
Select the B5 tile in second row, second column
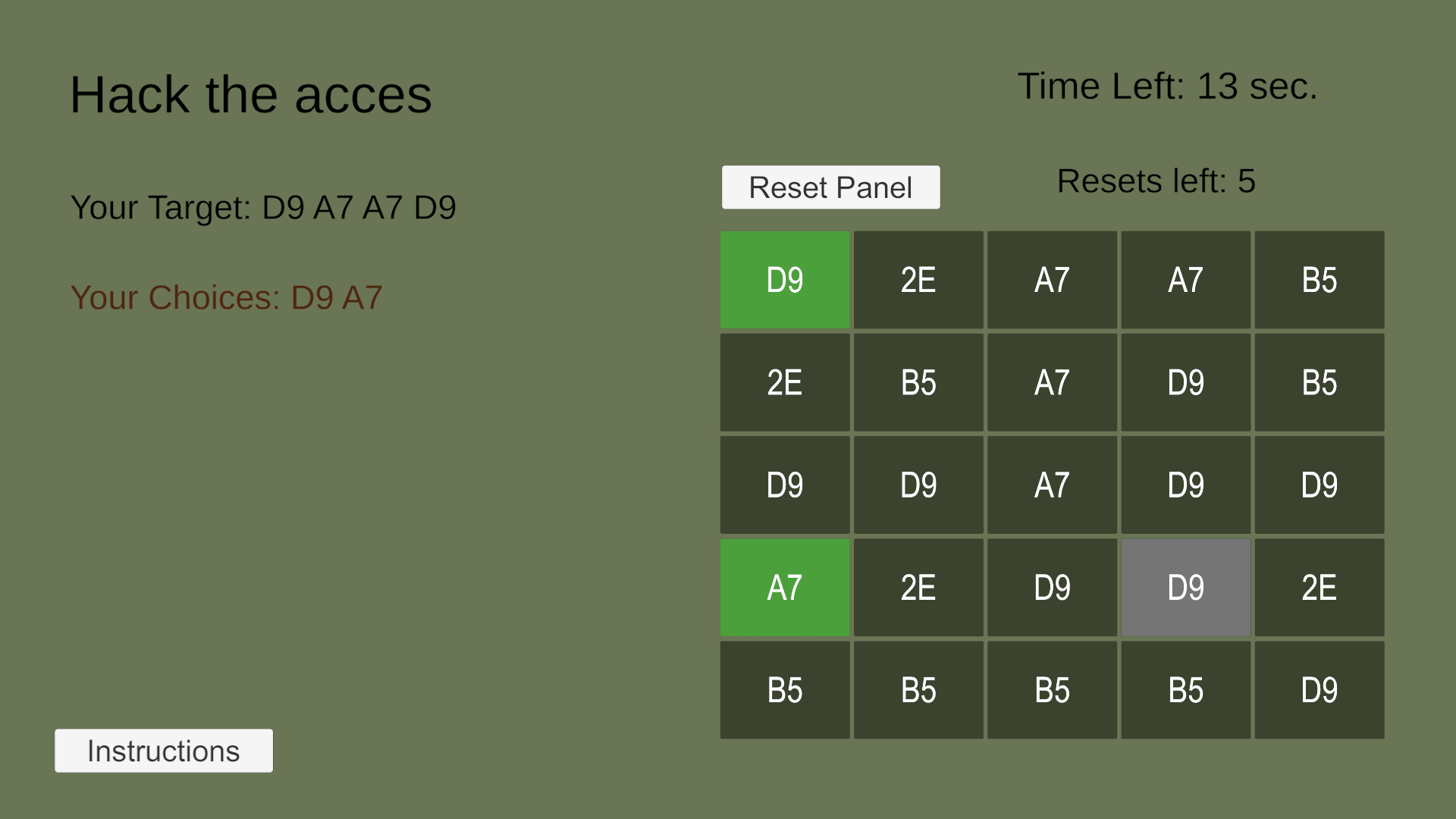pyautogui.click(x=918, y=382)
